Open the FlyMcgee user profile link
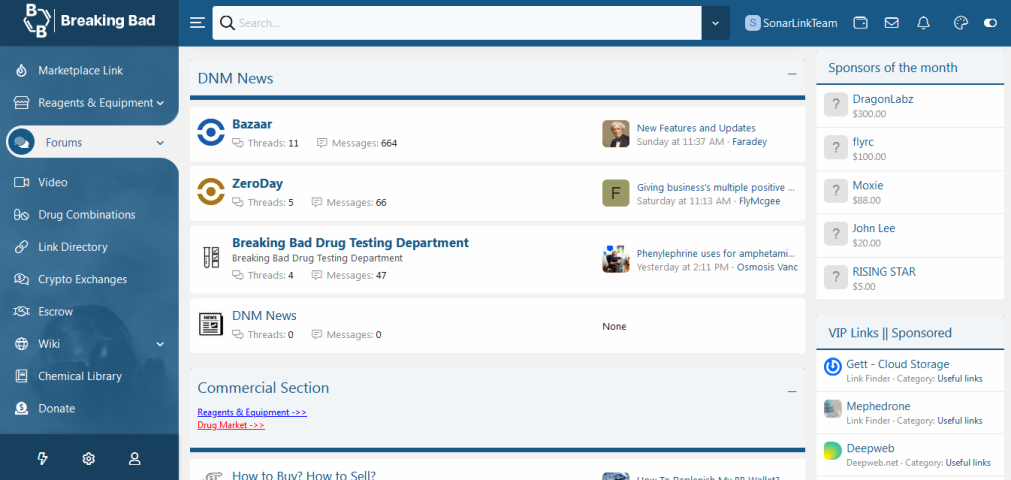Screen dimensions: 1011x480 [760, 201]
